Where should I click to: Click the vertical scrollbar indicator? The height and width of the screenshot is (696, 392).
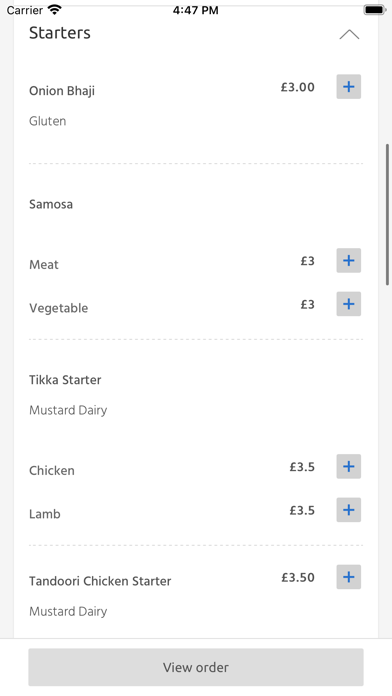[x=388, y=214]
